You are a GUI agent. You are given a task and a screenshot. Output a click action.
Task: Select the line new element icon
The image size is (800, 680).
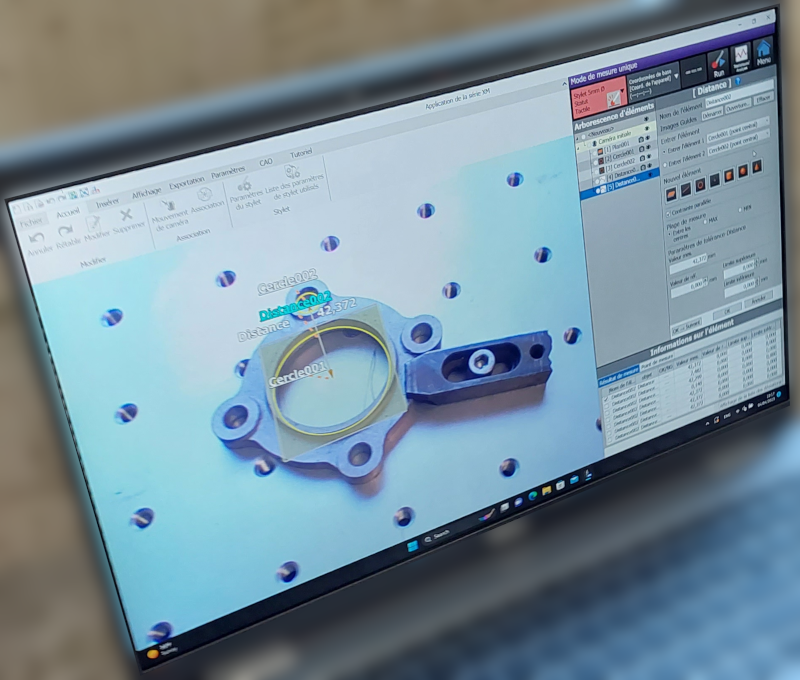[686, 189]
